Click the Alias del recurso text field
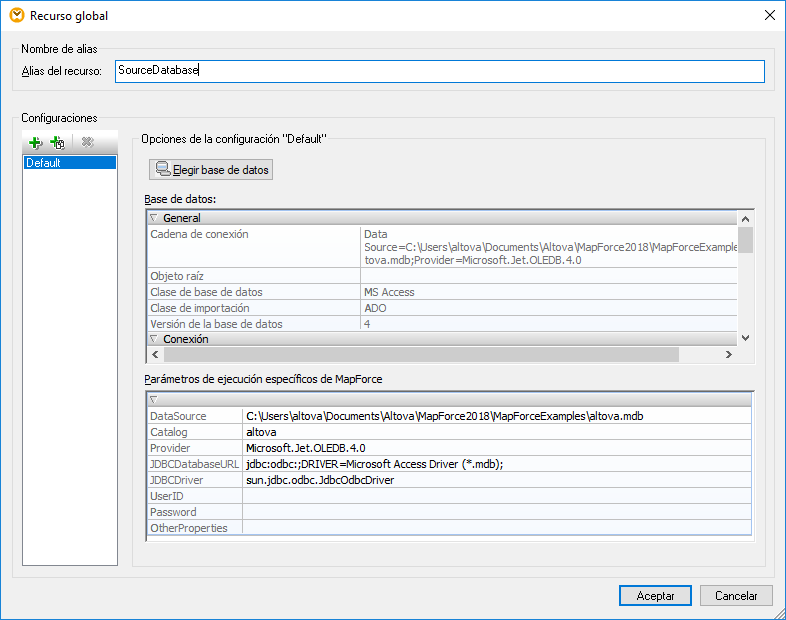This screenshot has width=786, height=620. point(439,71)
